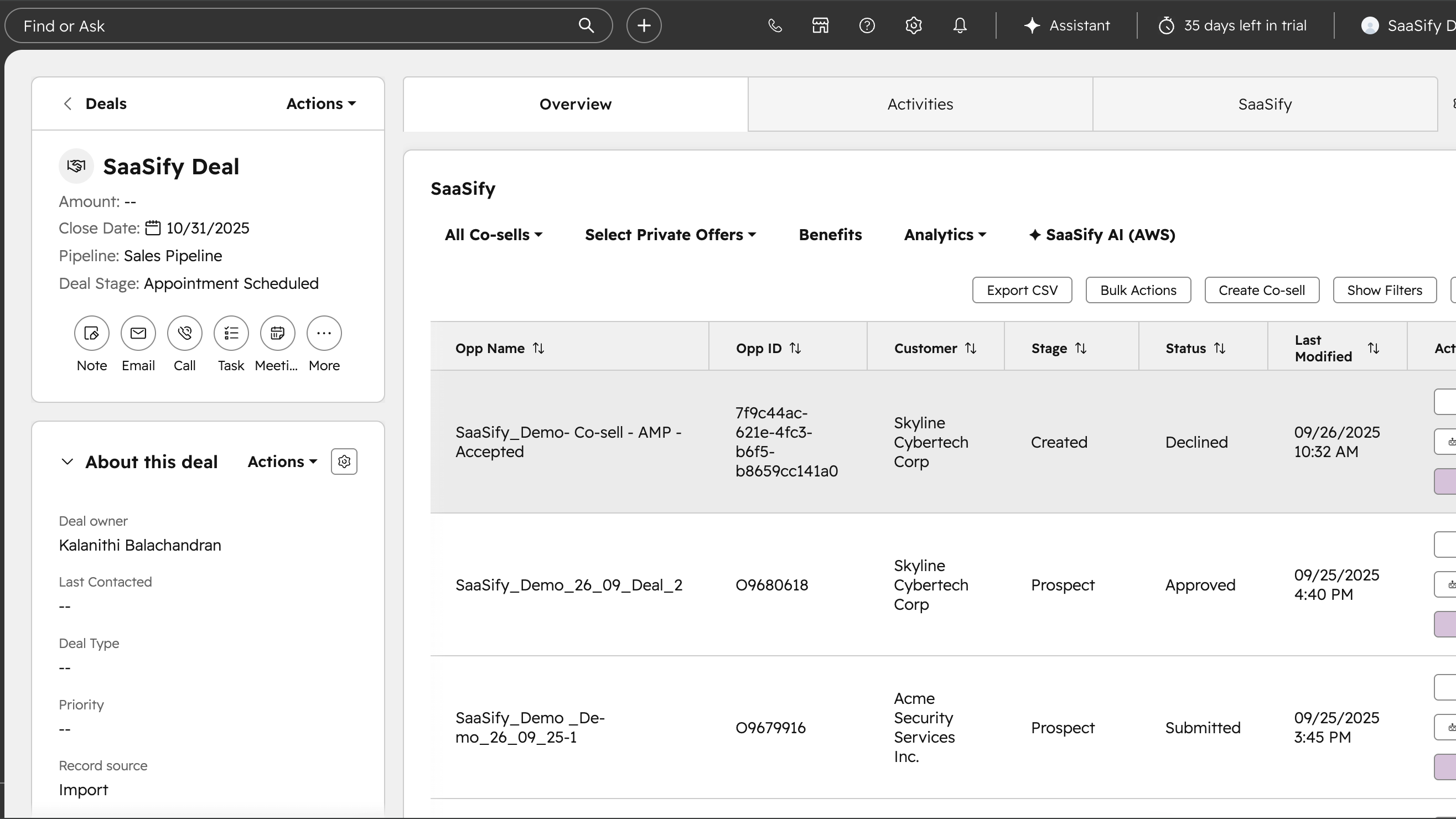Image resolution: width=1456 pixels, height=819 pixels.
Task: Go back to Deals with the chevron
Action: (x=68, y=103)
